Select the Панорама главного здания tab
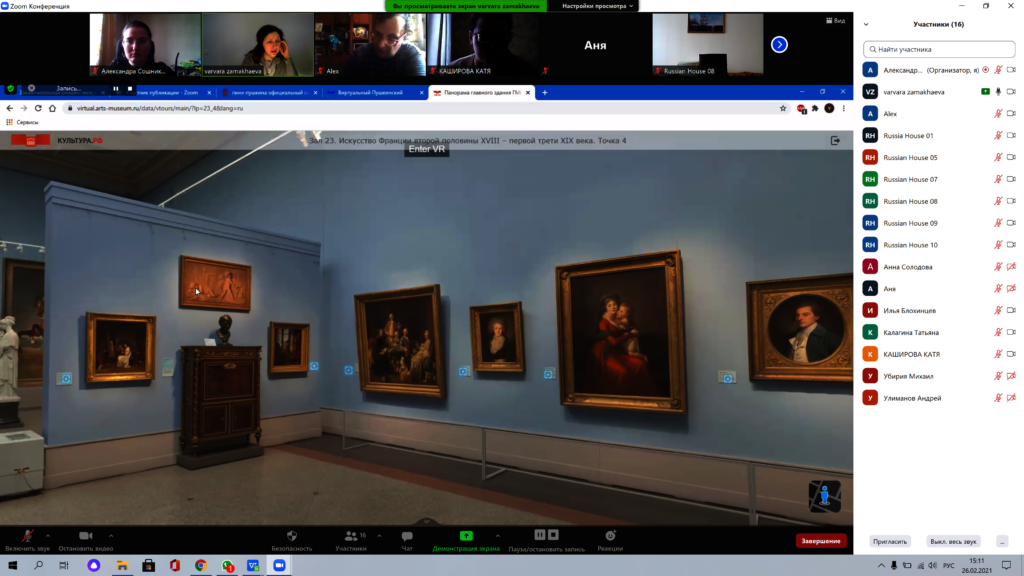The image size is (1024, 576). [x=482, y=93]
